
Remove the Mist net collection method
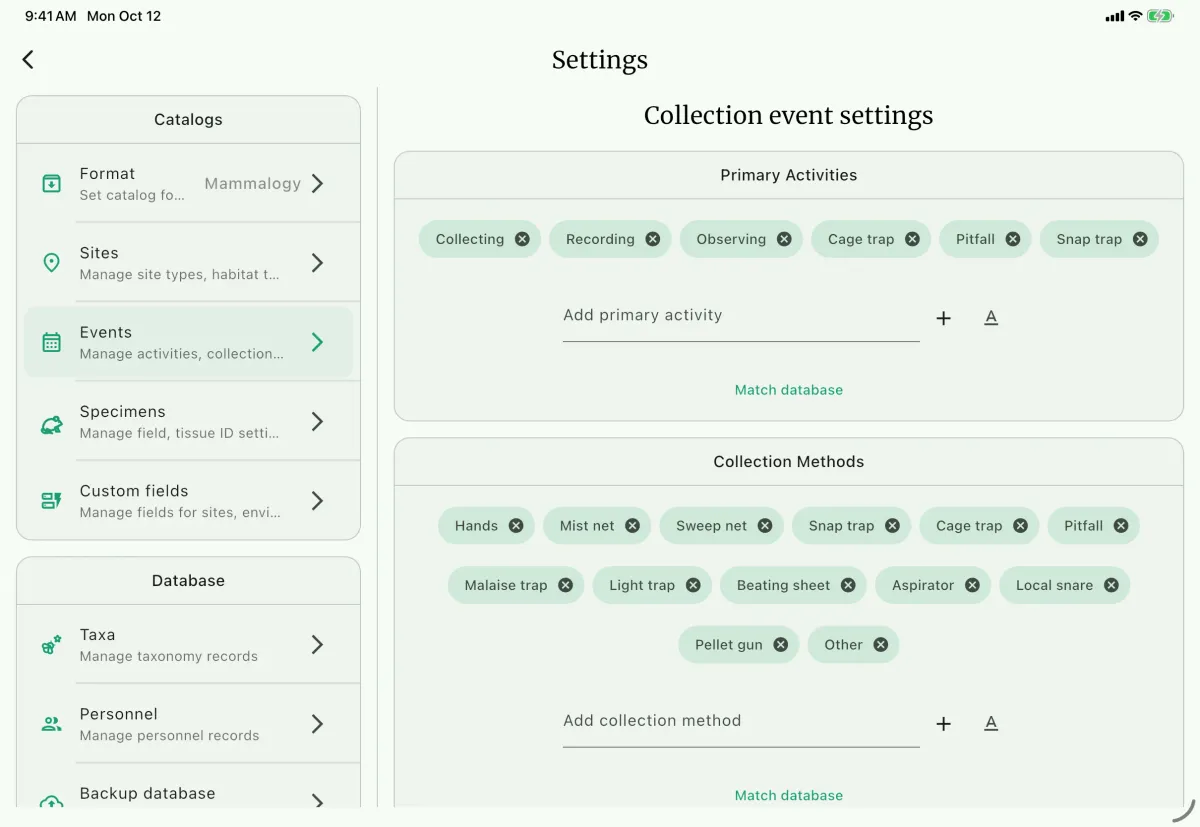[632, 526]
